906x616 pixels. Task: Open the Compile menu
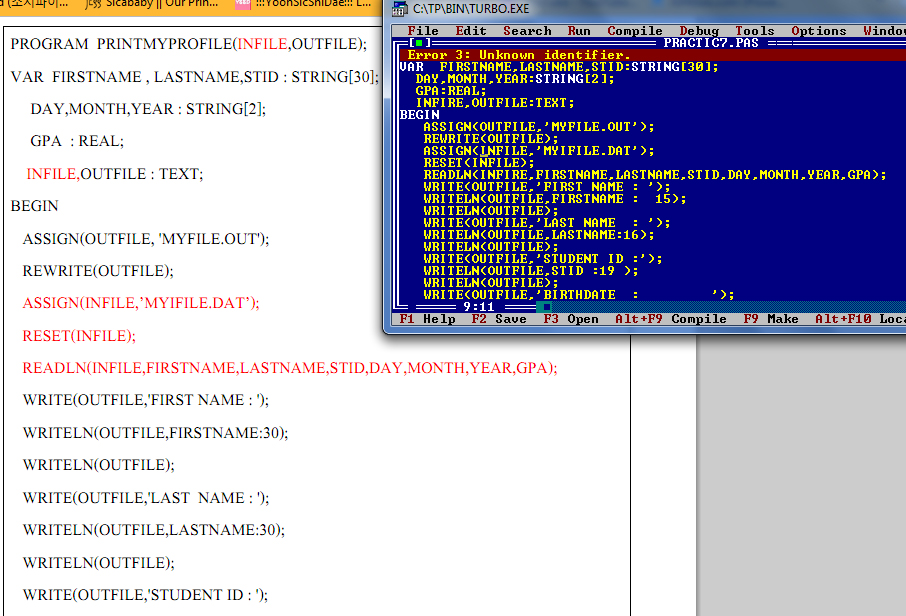(x=634, y=31)
